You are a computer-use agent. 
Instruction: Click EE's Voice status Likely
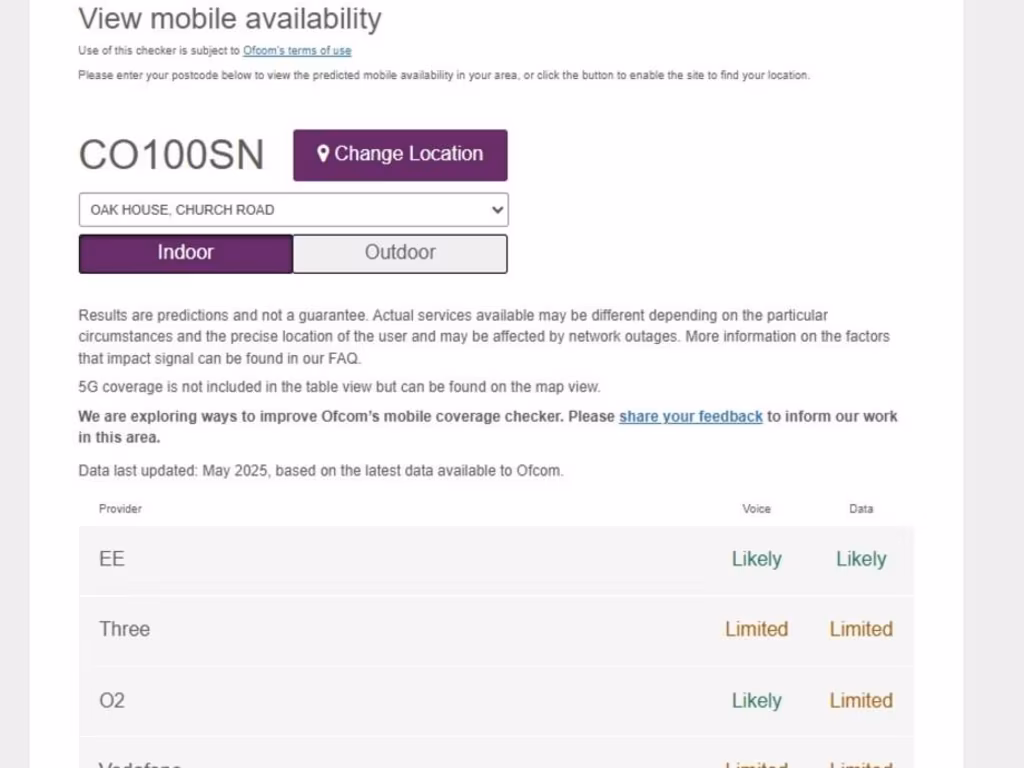click(756, 559)
